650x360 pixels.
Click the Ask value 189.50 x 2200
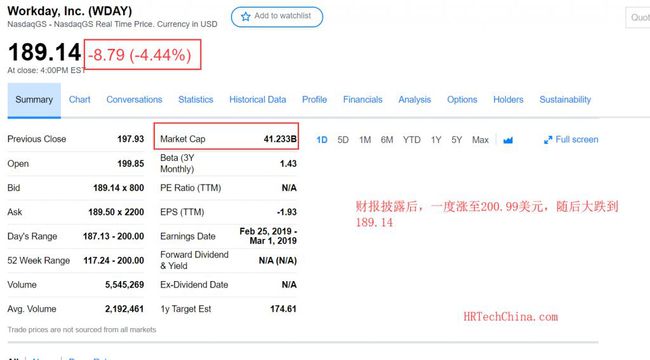116,212
